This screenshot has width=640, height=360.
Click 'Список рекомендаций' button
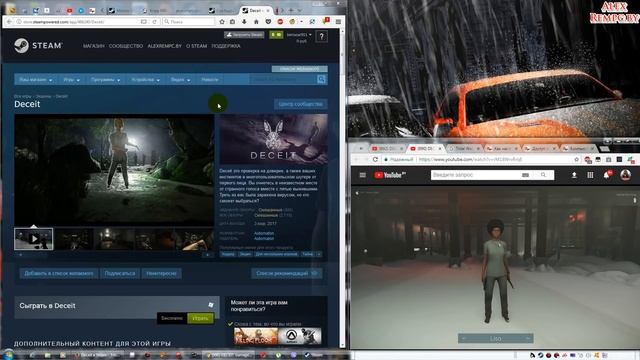pos(287,273)
